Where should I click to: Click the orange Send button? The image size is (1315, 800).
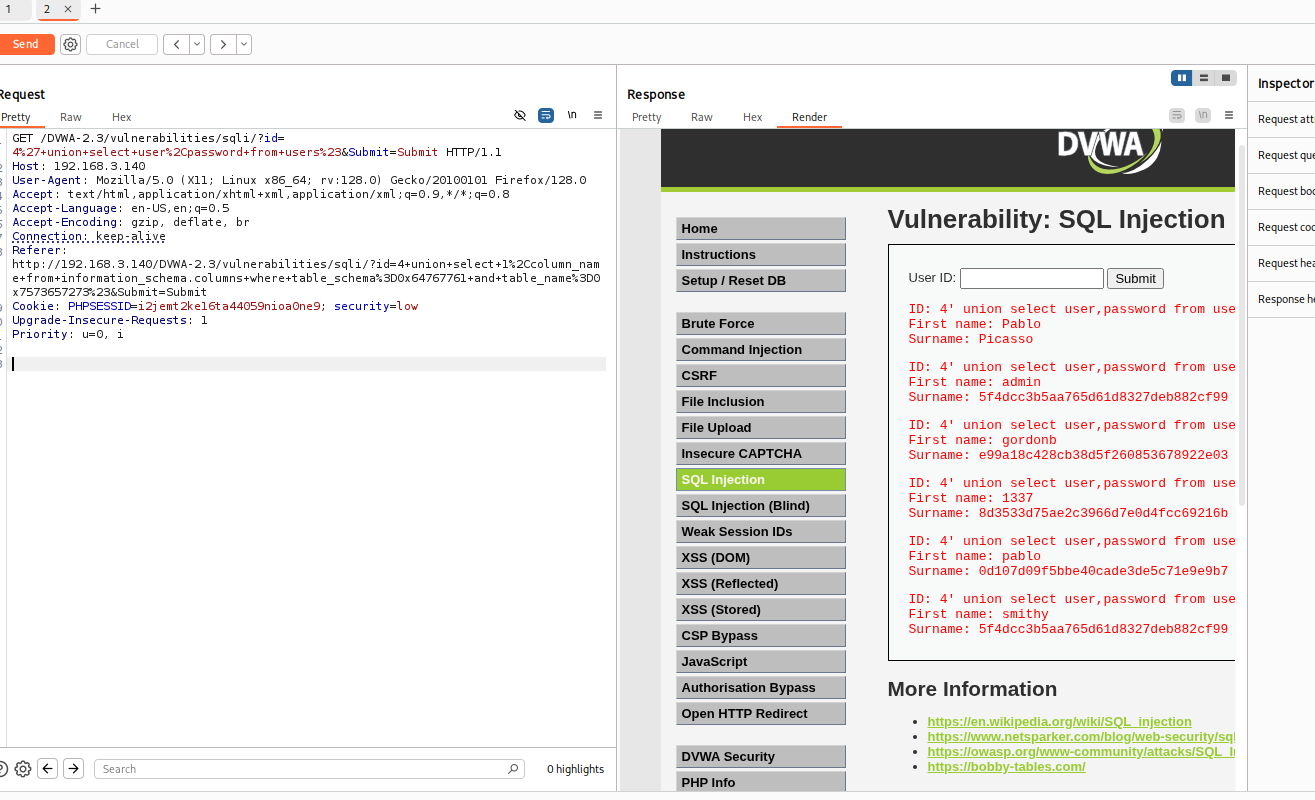coord(26,44)
